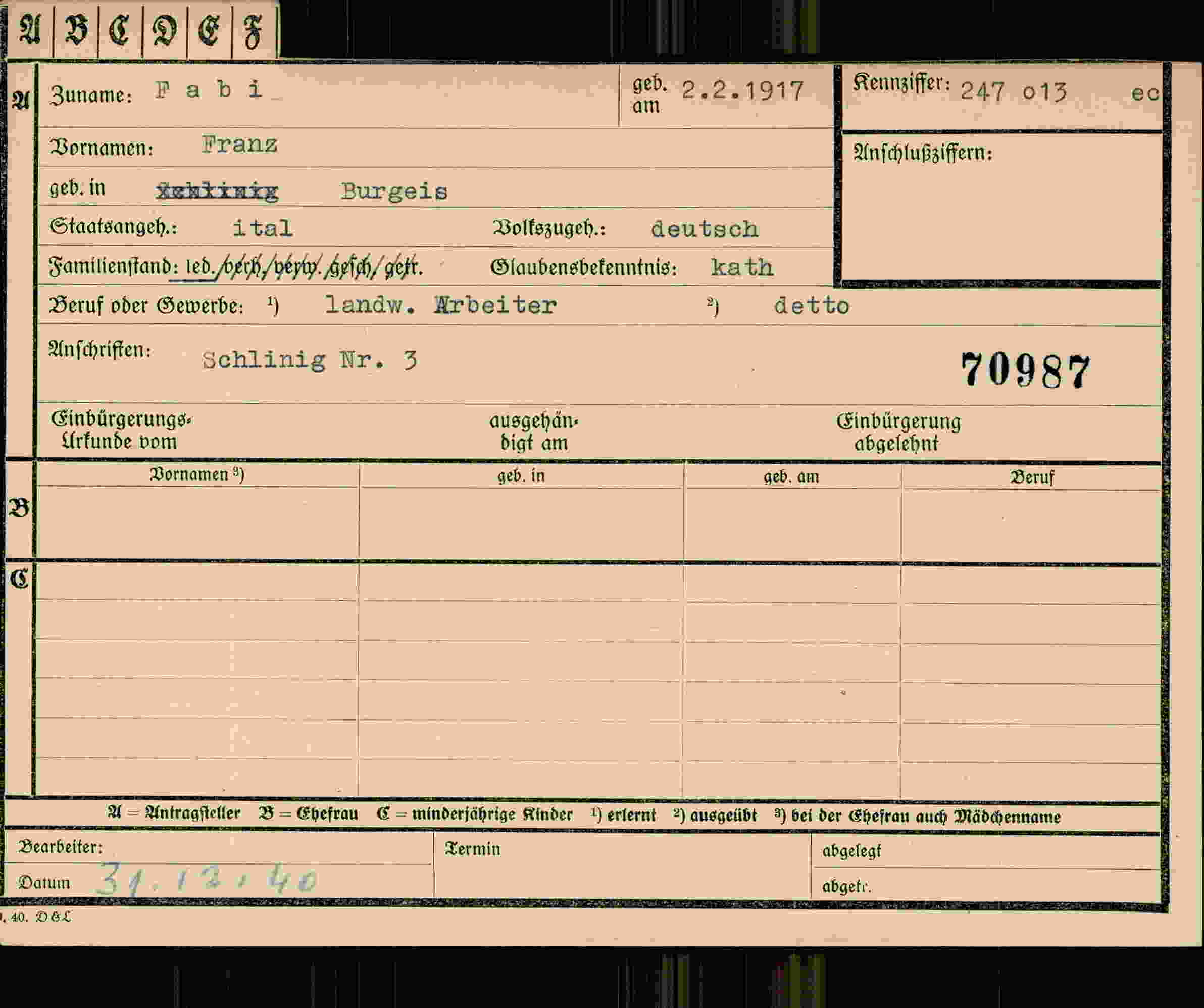Click the legend entry 'C = minderjährige Kinder'
The image size is (1204, 1008).
[474, 815]
